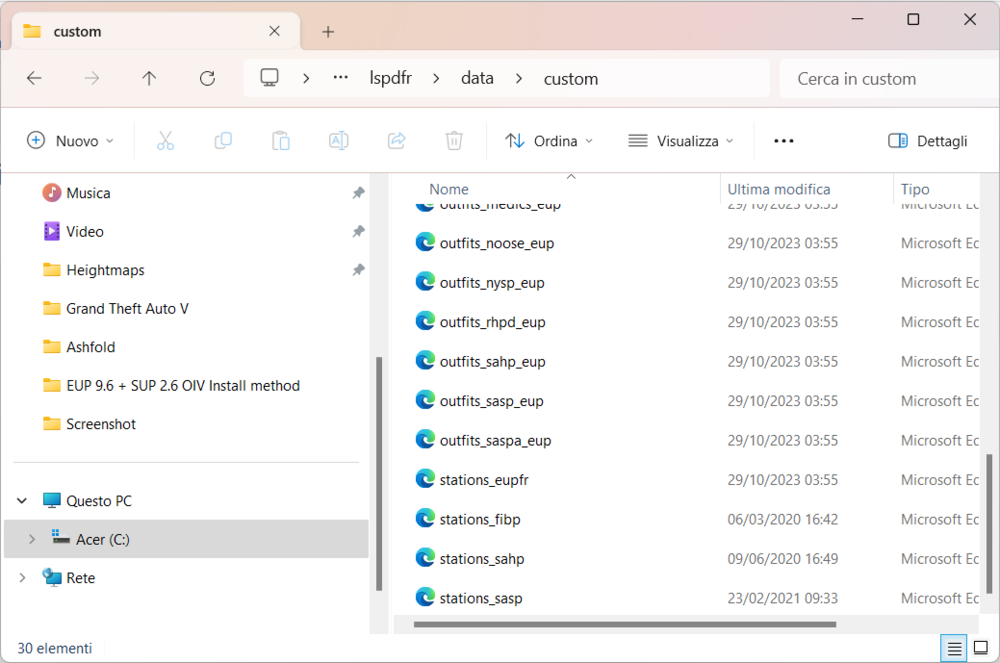Open the Visualizza view dropdown
This screenshot has width=1000, height=663.
click(681, 140)
